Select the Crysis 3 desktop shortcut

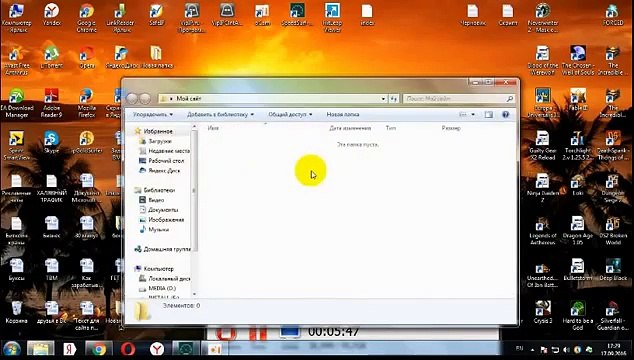click(x=543, y=312)
